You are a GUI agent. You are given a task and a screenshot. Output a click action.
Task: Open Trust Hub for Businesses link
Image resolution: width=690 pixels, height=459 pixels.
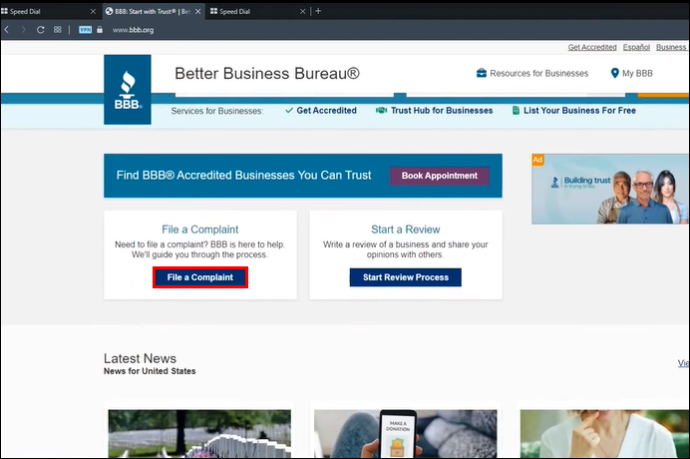(x=434, y=110)
